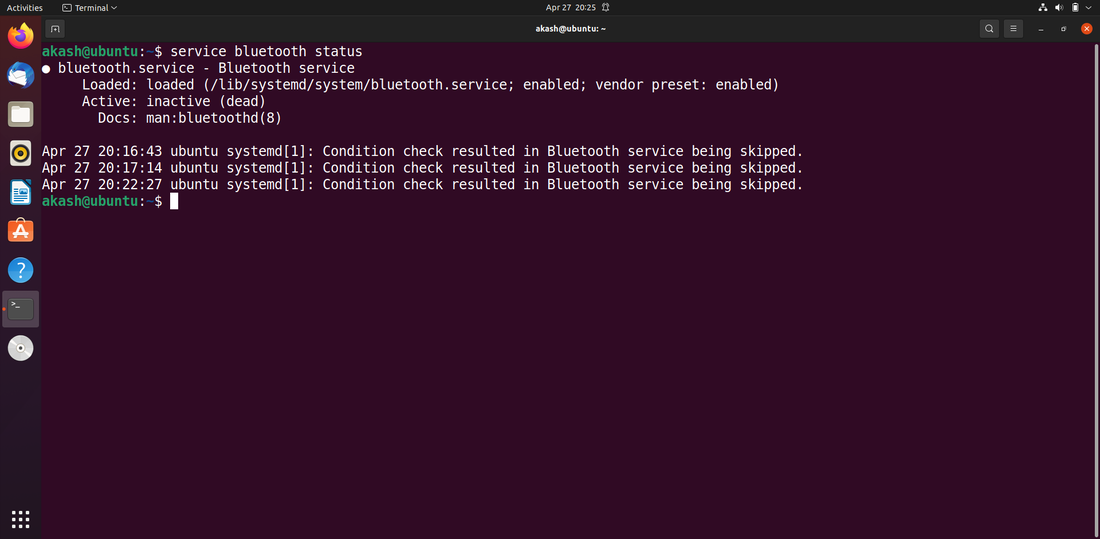
Task: Click the terminal search icon
Action: click(x=989, y=29)
